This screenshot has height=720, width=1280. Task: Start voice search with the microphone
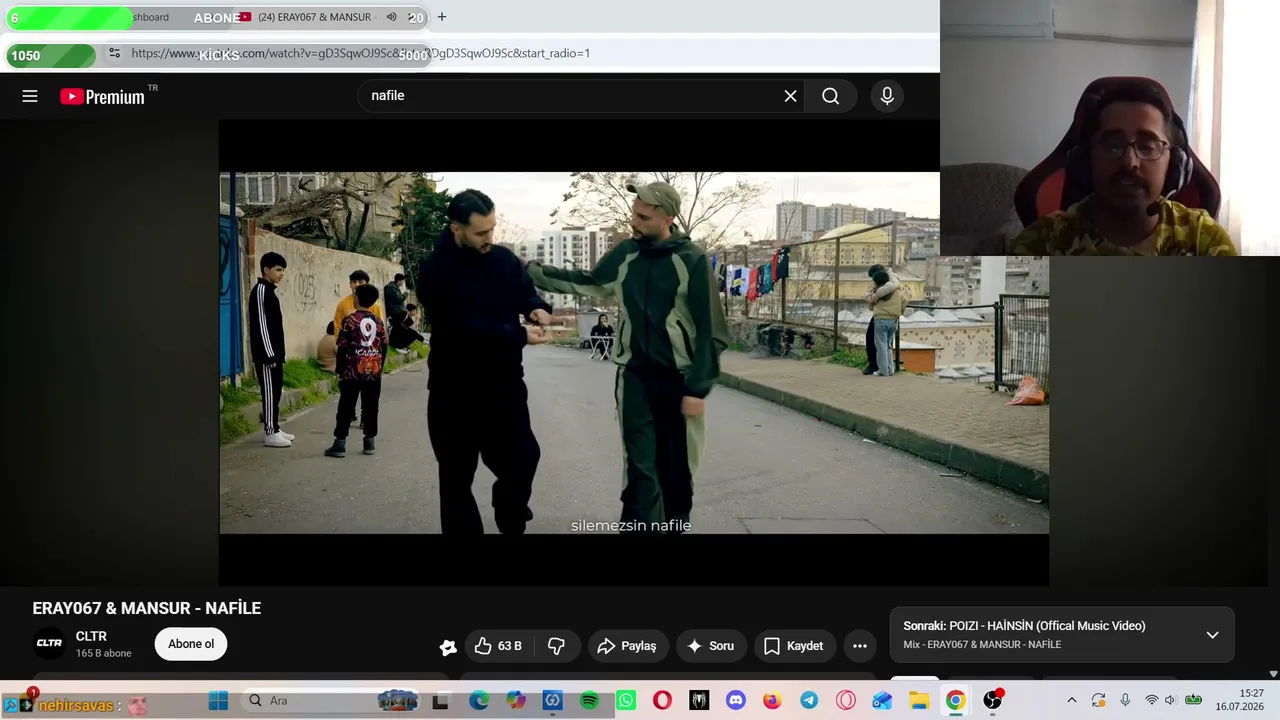click(x=886, y=96)
